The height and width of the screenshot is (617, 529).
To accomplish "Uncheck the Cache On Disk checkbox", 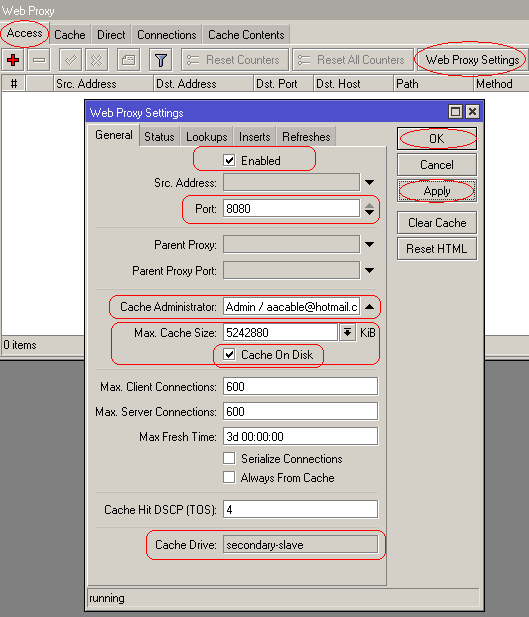I will 229,355.
